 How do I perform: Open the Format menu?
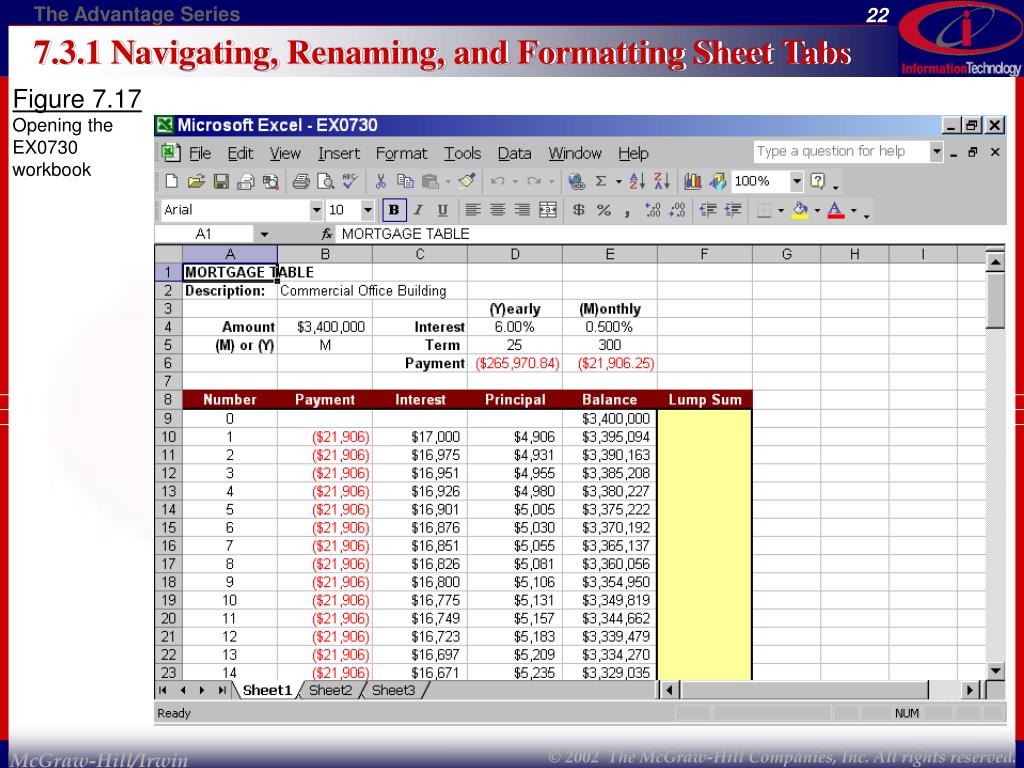click(401, 153)
